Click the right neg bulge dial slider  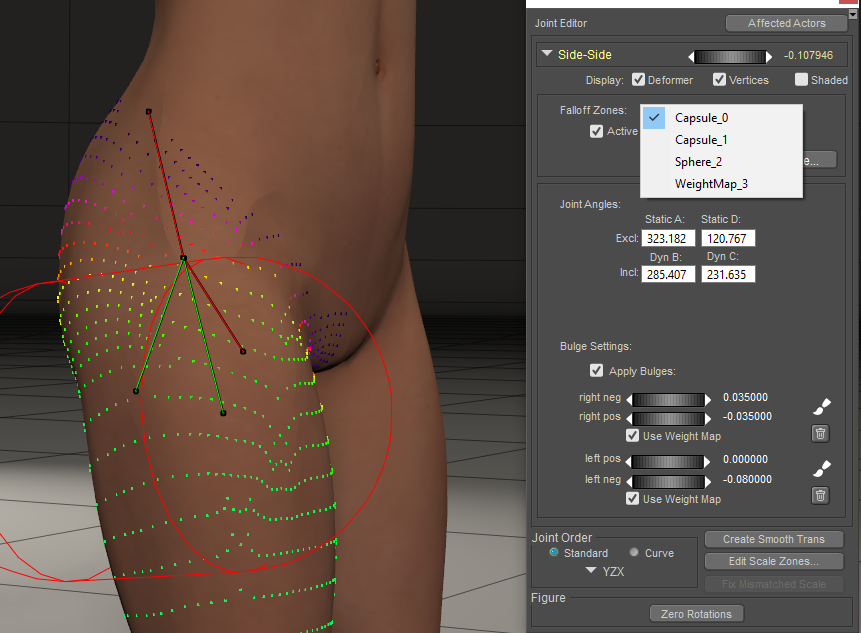[669, 399]
